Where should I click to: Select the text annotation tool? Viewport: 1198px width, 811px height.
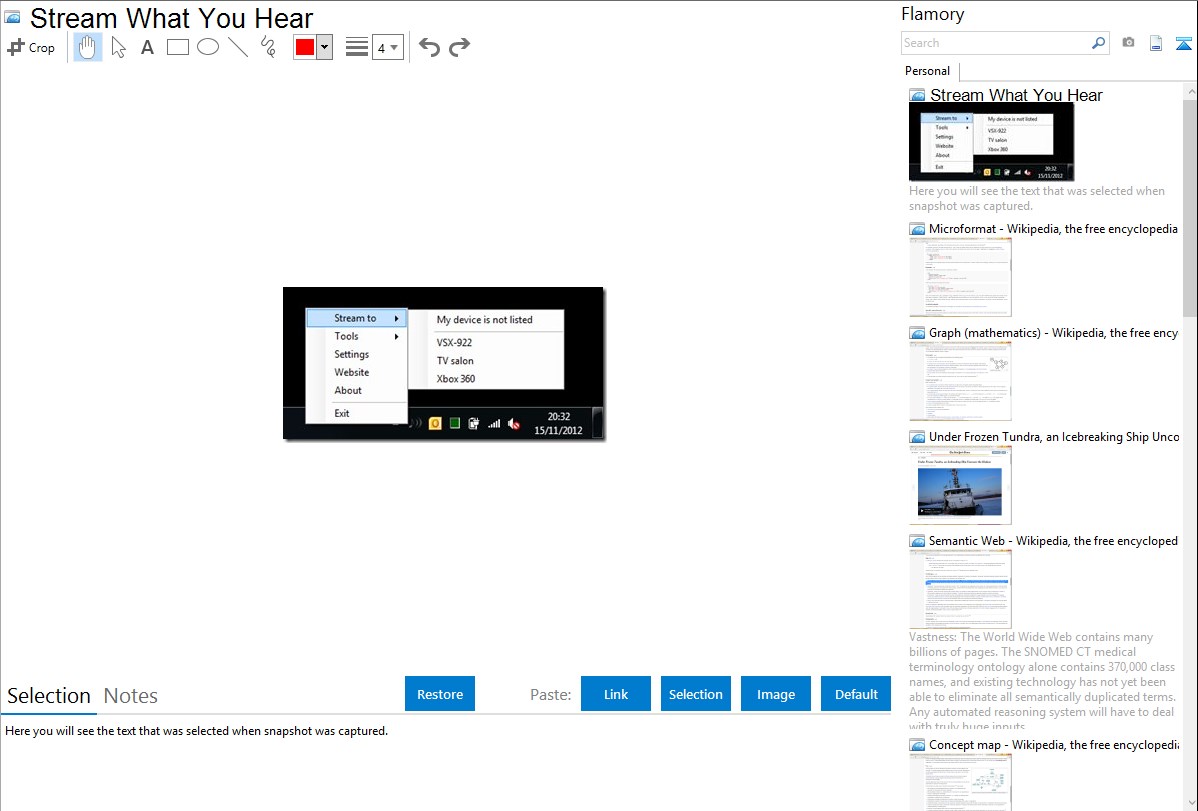pos(147,47)
